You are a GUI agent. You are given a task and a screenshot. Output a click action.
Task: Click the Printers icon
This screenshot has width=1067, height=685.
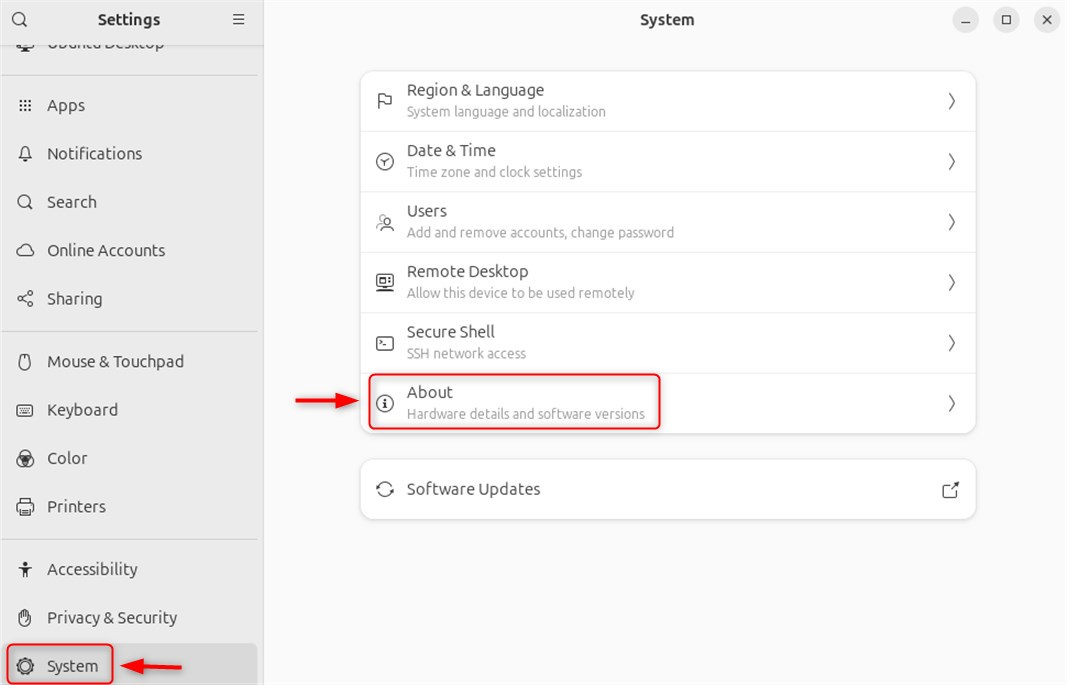point(24,506)
